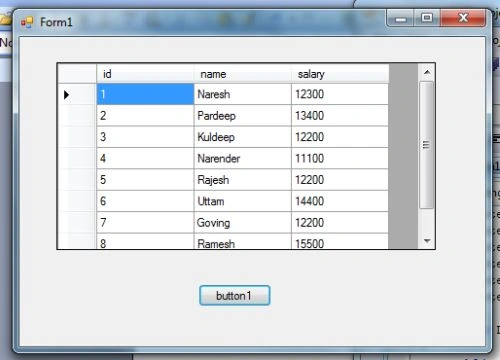Select the Rajesh name cell
Screen dimensions: 500x360
[x=243, y=180]
